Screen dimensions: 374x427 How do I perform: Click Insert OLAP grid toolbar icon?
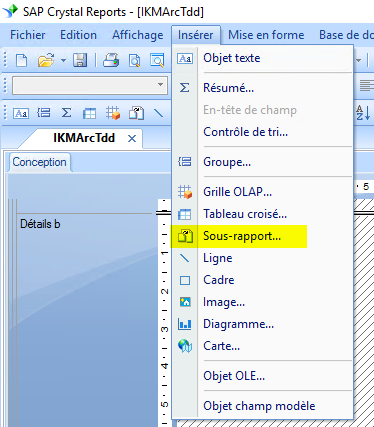point(113,113)
